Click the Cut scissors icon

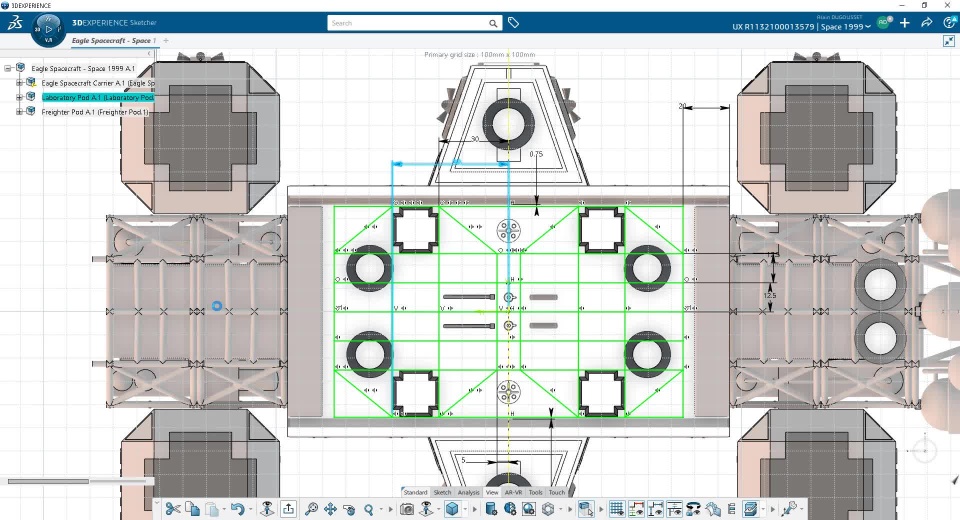173,509
